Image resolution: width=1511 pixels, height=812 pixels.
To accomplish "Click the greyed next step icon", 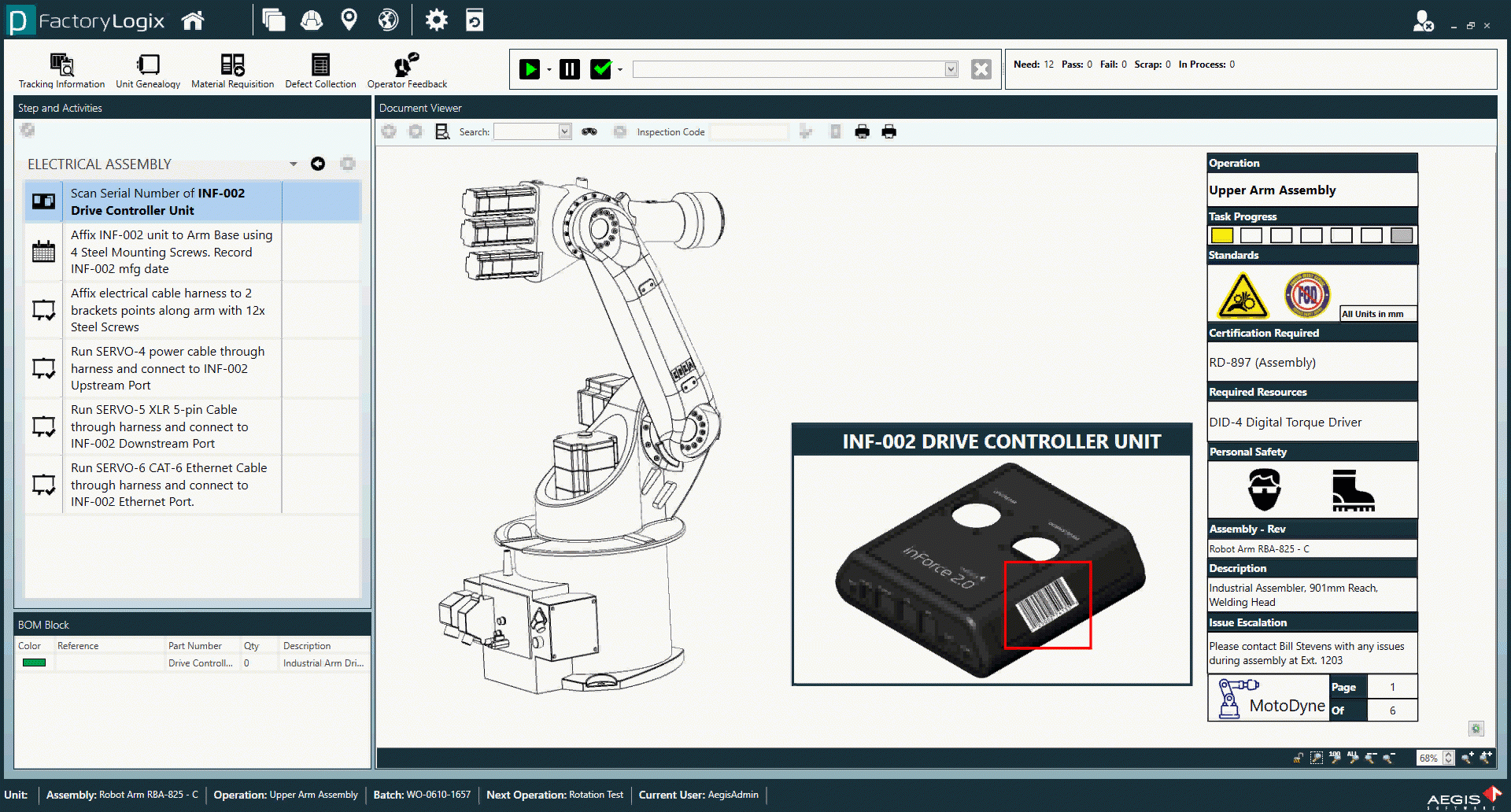I will pos(348,164).
